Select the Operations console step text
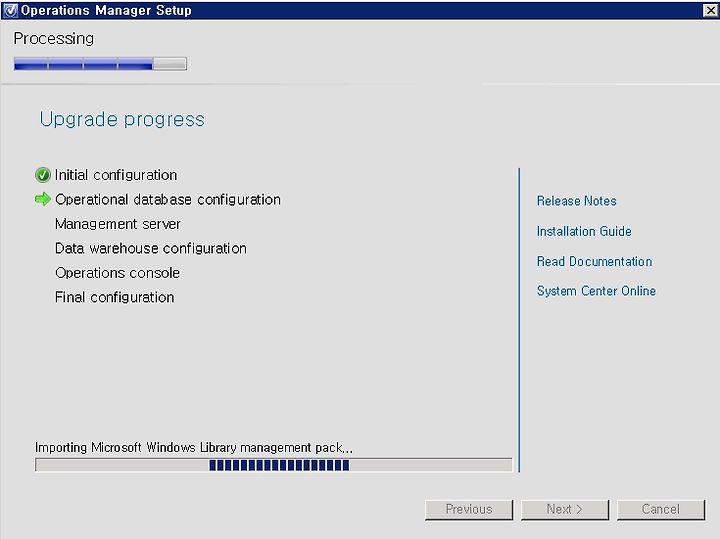720x539 pixels. (x=118, y=273)
